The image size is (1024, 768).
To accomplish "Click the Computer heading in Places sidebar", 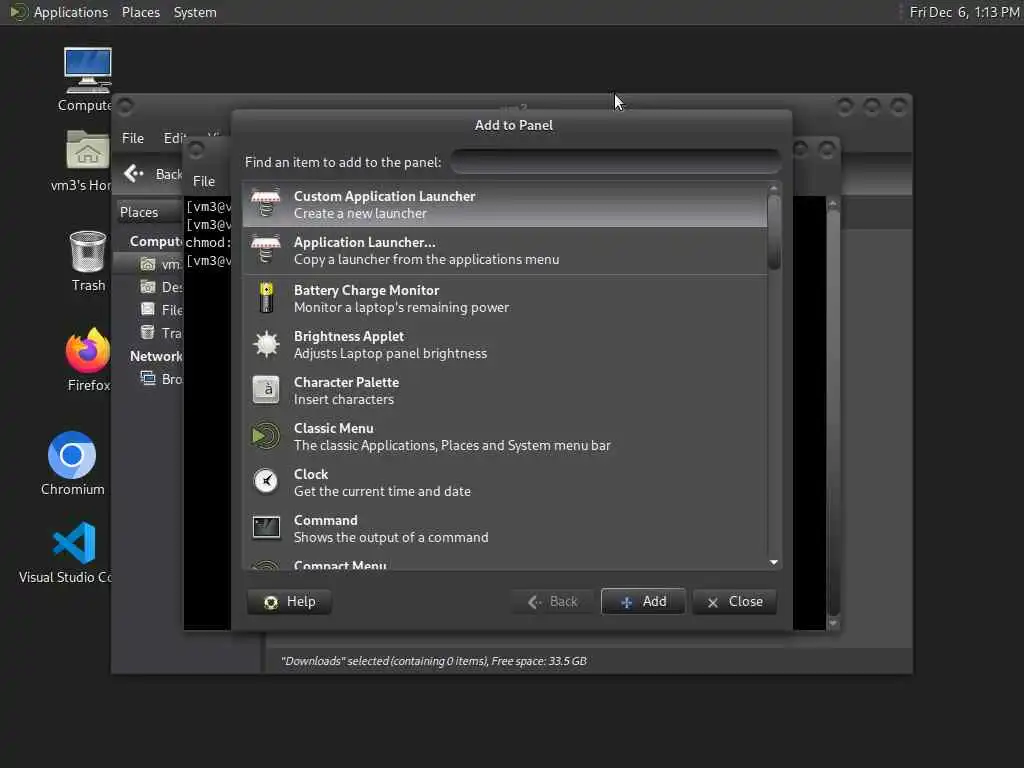I will pos(155,241).
